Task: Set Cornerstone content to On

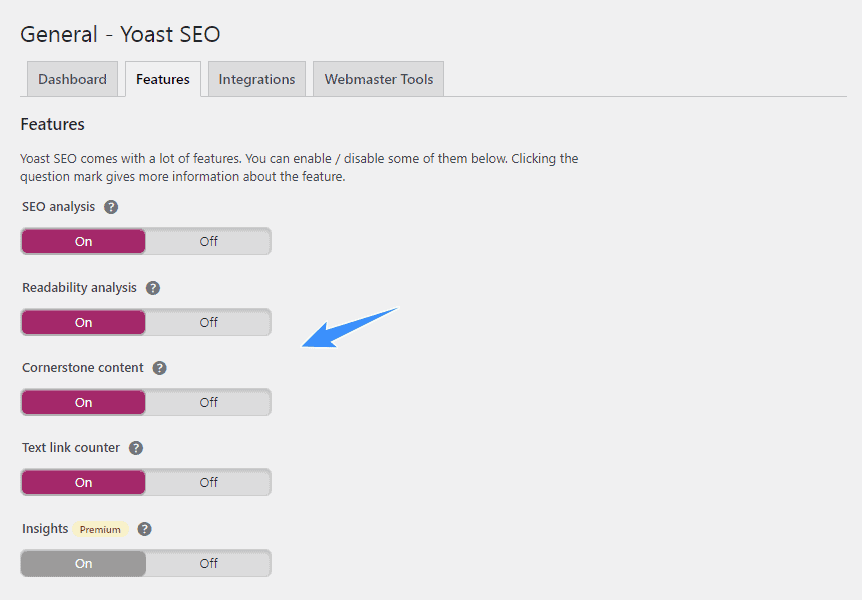Action: (x=84, y=403)
